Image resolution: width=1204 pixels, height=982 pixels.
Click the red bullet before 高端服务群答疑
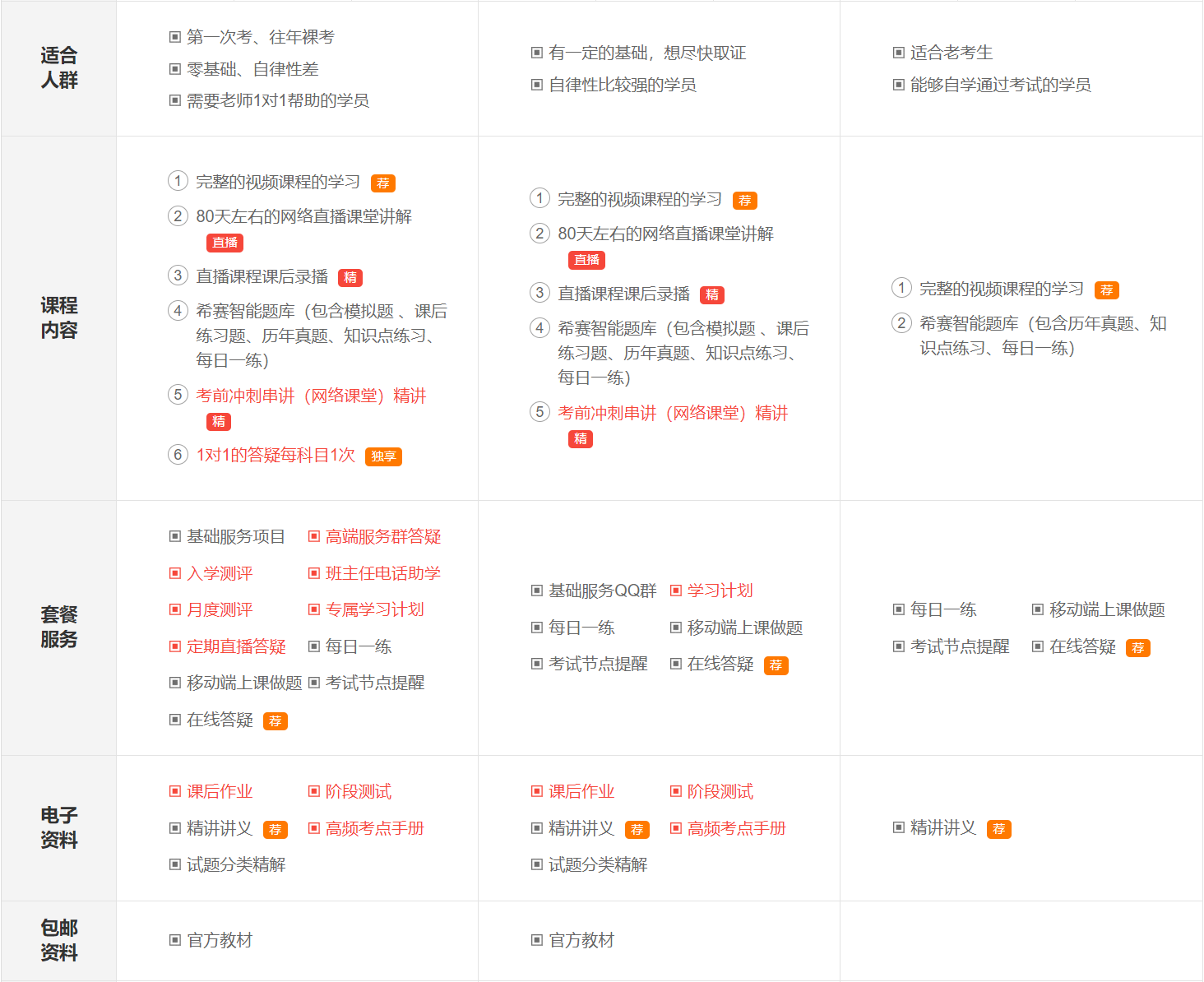[x=313, y=536]
